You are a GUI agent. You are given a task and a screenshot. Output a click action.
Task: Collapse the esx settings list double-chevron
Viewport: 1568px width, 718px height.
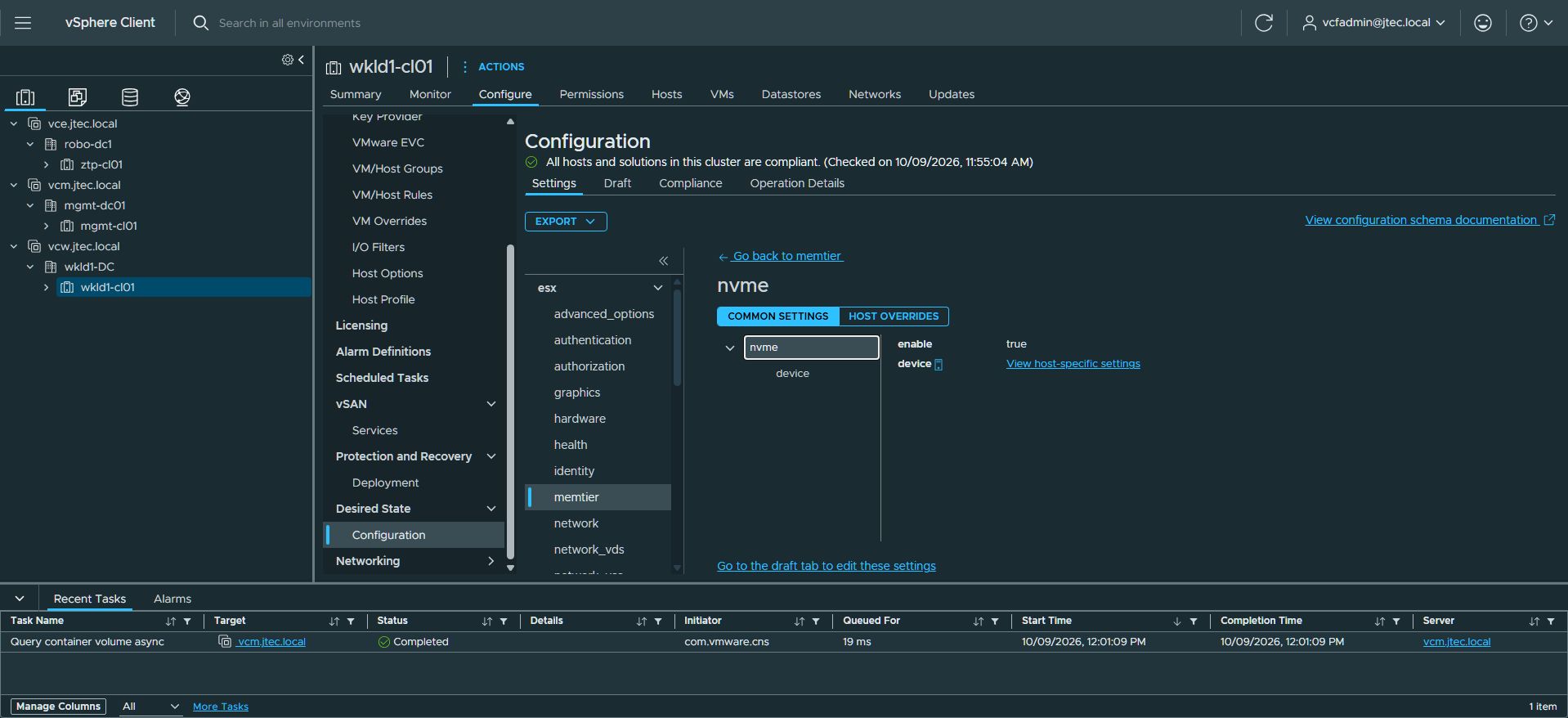(664, 261)
